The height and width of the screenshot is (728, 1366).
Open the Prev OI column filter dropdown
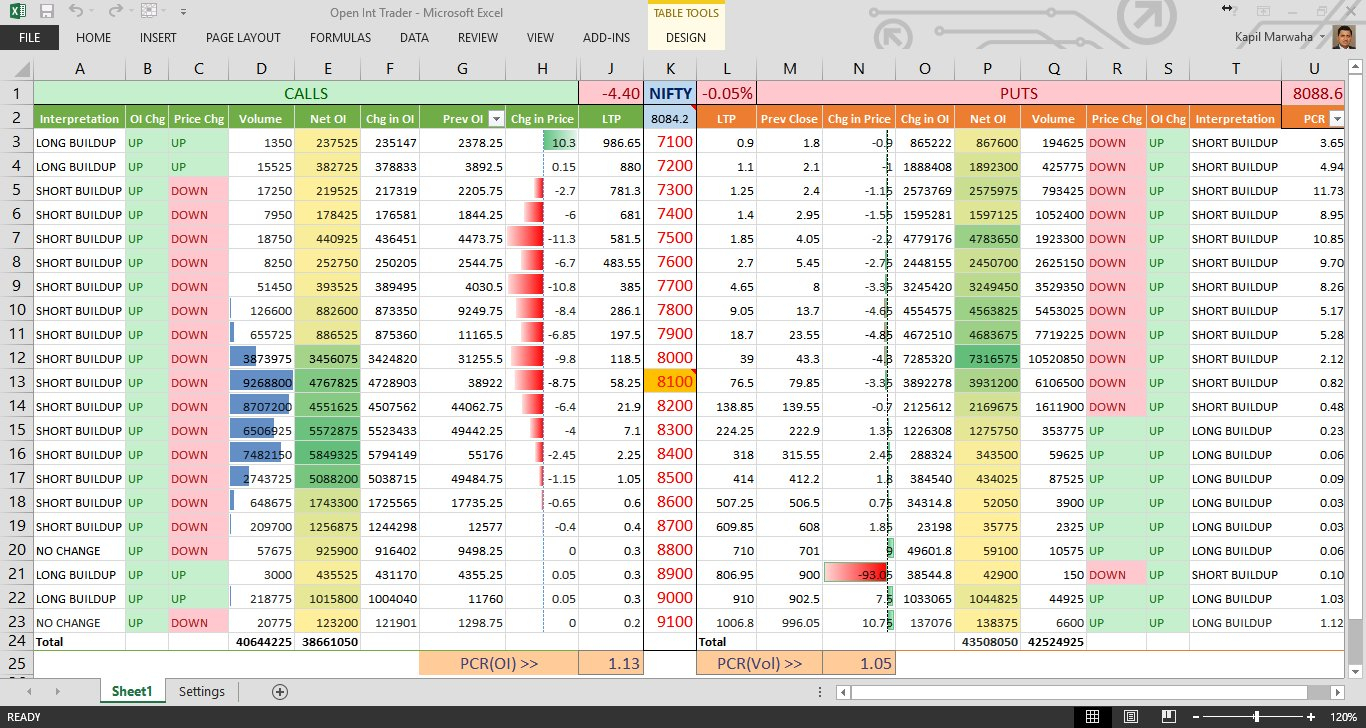tap(495, 119)
